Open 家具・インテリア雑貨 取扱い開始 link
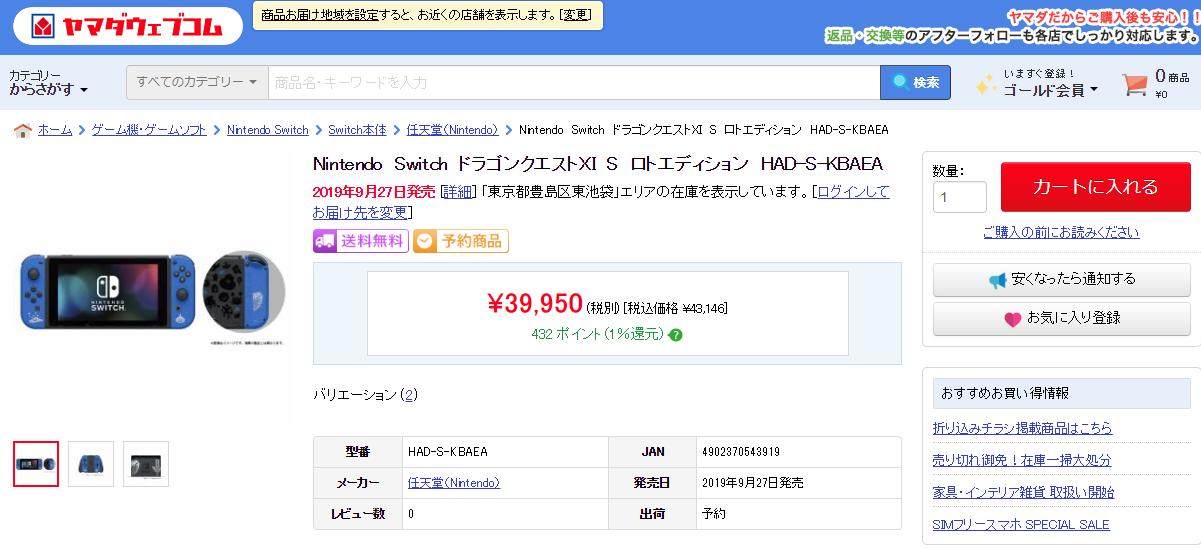This screenshot has height=549, width=1201. point(1023,492)
